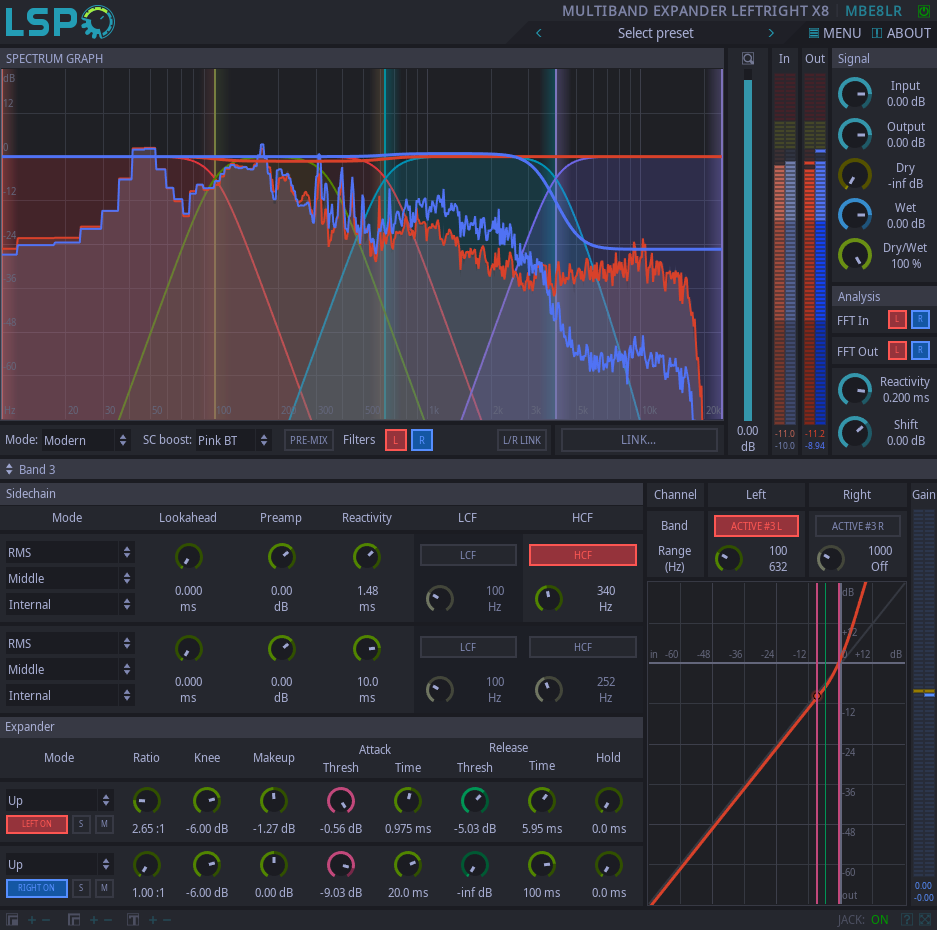The image size is (937, 930).
Task: Open the Mode dropdown showing Modern
Action: pyautogui.click(x=86, y=440)
